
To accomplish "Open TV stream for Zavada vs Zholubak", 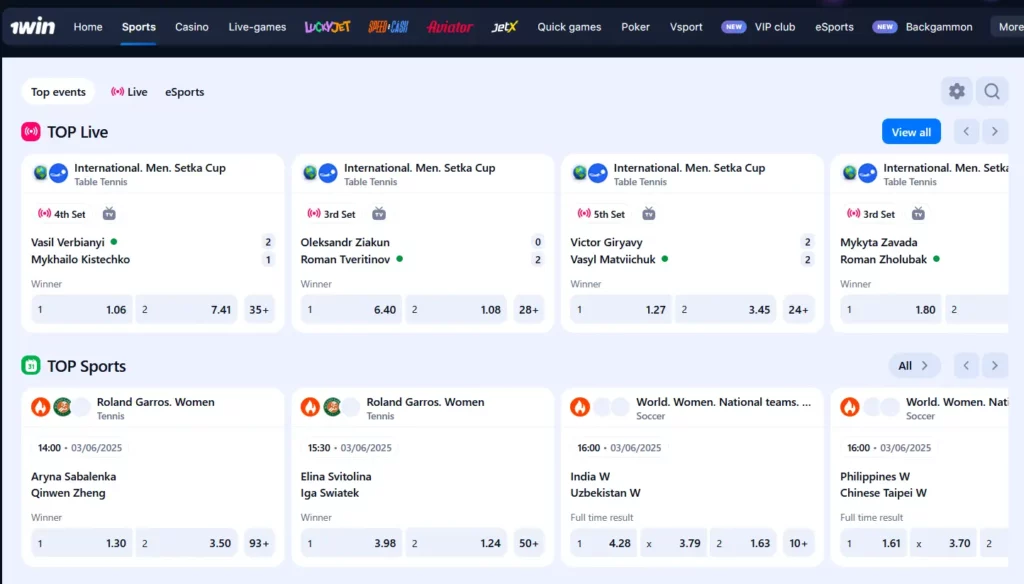I will pyautogui.click(x=918, y=214).
